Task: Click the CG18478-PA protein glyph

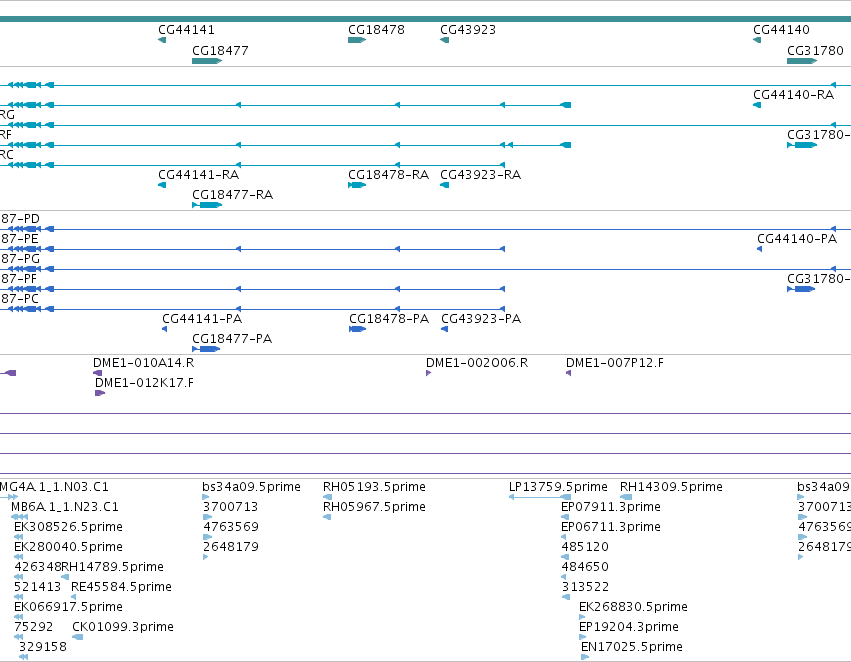Action: (358, 329)
